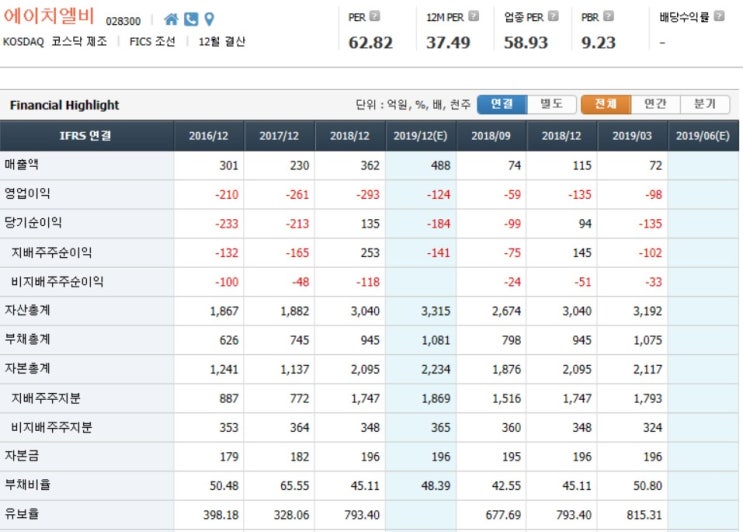This screenshot has height=532, width=743.
Task: Select the 지배주주지분 row label
Action: [x=45, y=398]
